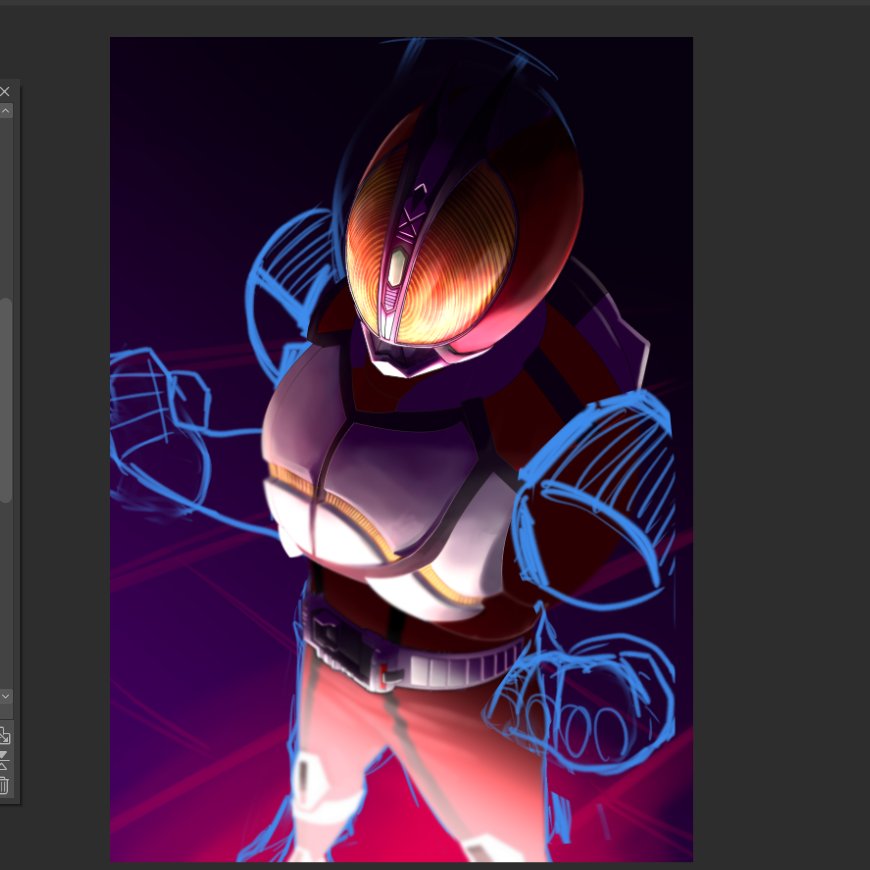Delete the layer with the trash icon

[x=4, y=786]
